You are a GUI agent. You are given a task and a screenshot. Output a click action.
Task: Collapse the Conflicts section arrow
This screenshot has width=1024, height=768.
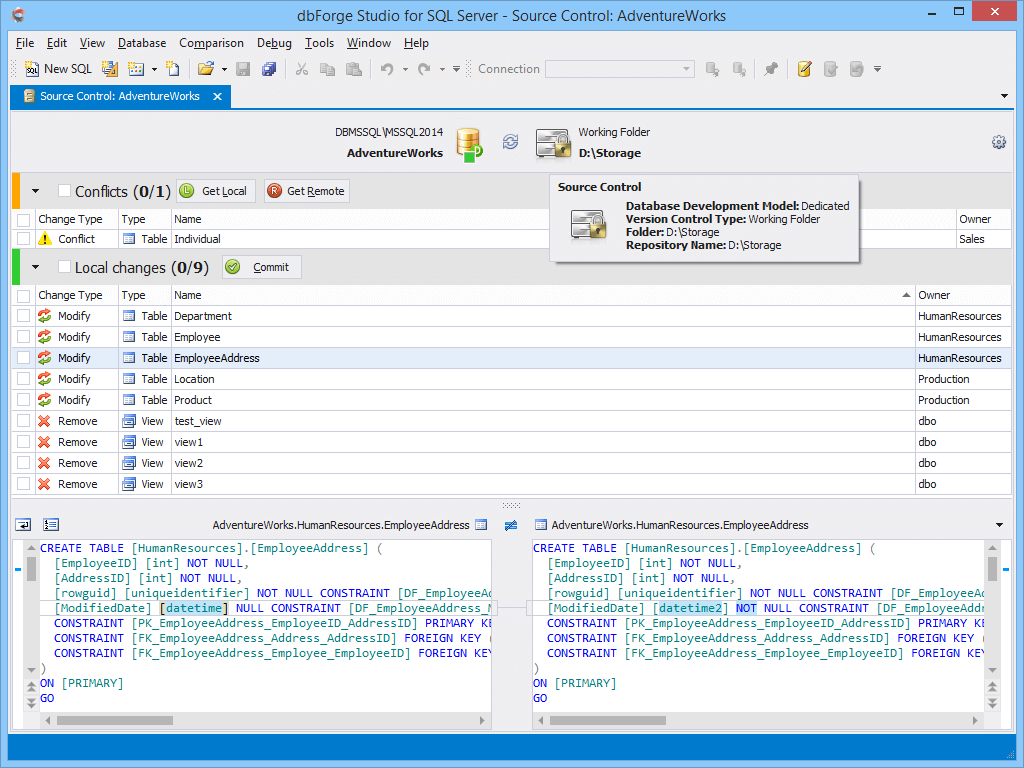click(36, 191)
